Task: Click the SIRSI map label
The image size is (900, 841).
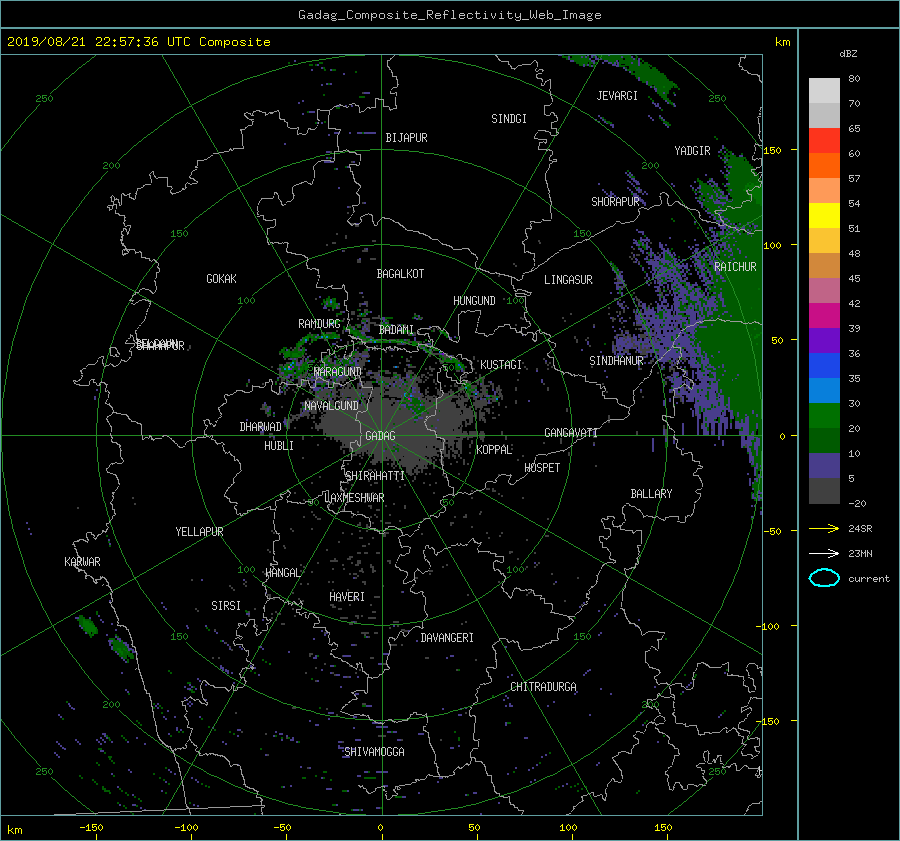Action: point(226,606)
